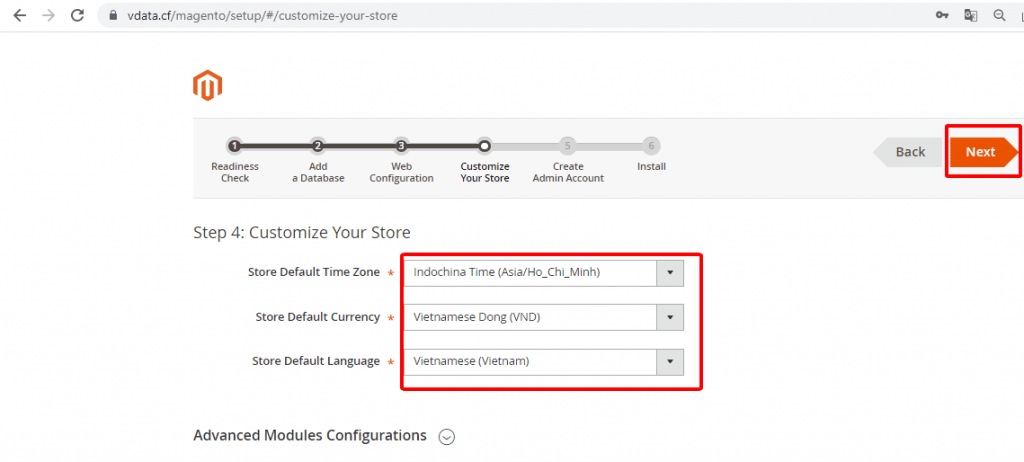Click the Customize Your Store progress marker
Screen dimensions: 1024x462
coord(485,146)
